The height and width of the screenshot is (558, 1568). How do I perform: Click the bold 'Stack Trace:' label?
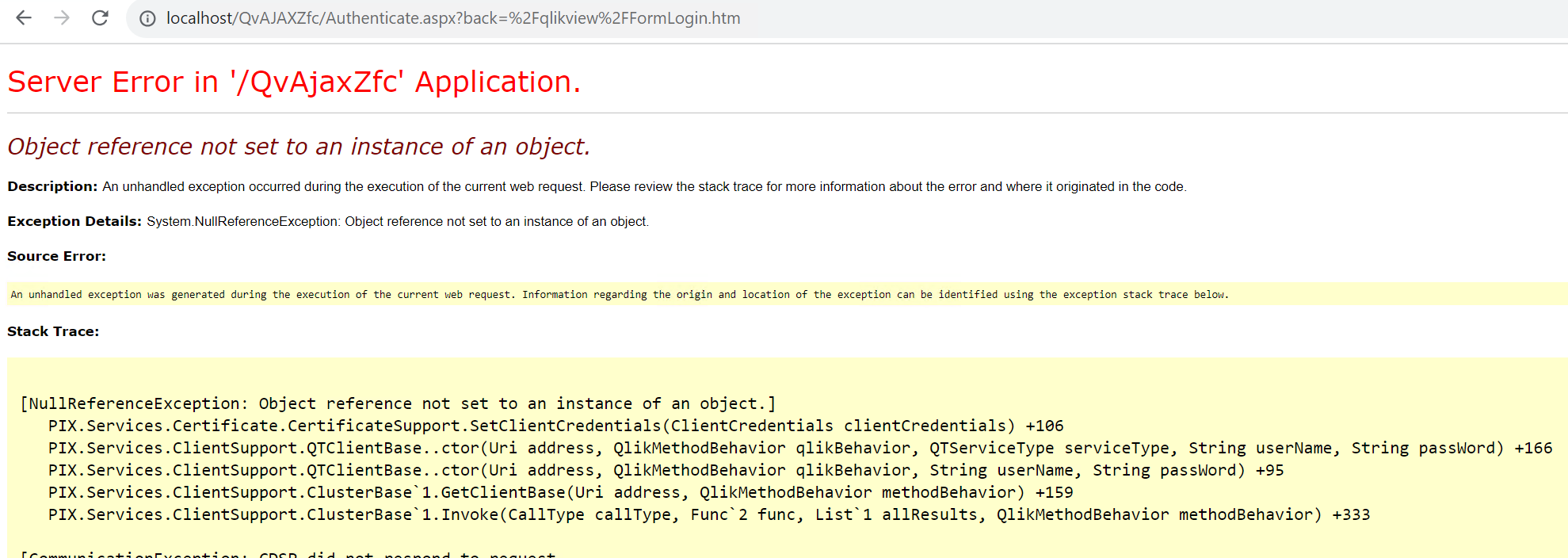coord(53,331)
